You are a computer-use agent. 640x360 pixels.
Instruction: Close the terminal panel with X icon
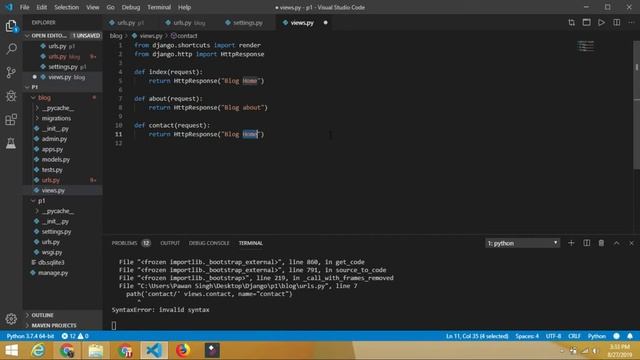click(x=631, y=243)
